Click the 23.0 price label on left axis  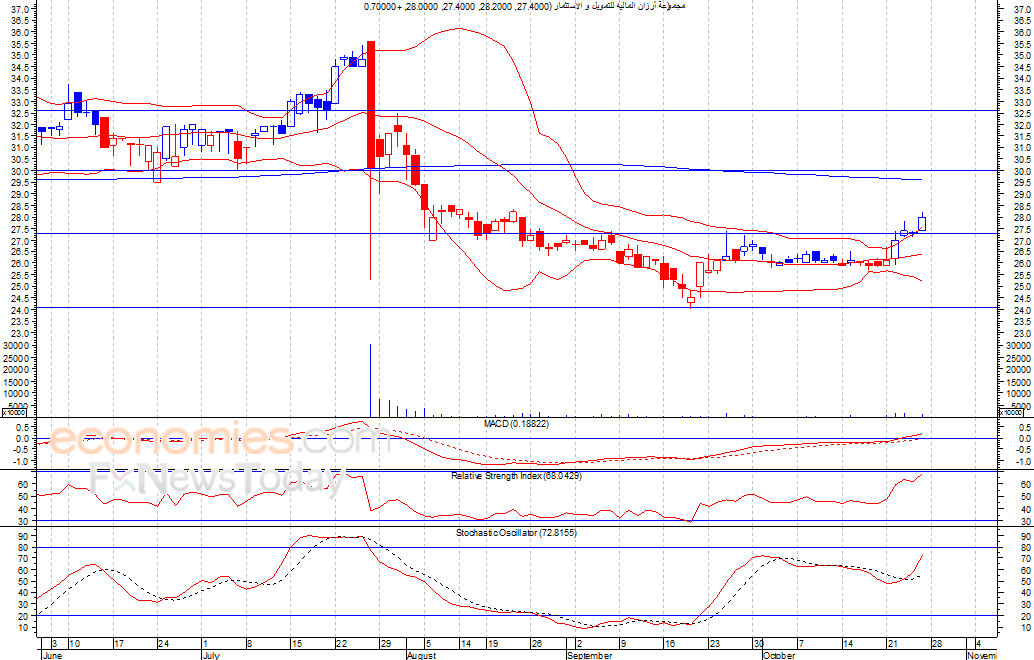(20, 334)
